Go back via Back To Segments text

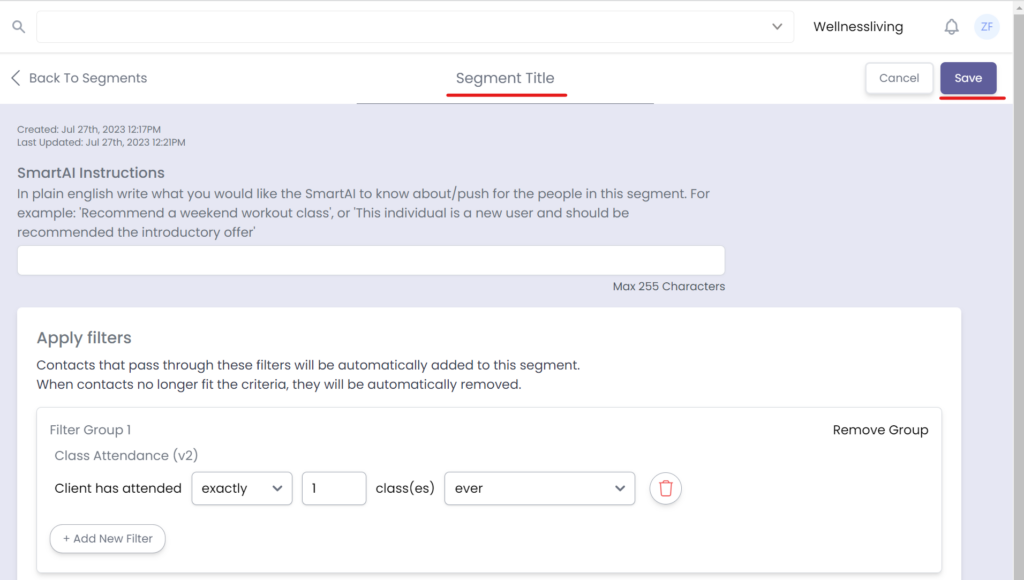pyautogui.click(x=88, y=78)
